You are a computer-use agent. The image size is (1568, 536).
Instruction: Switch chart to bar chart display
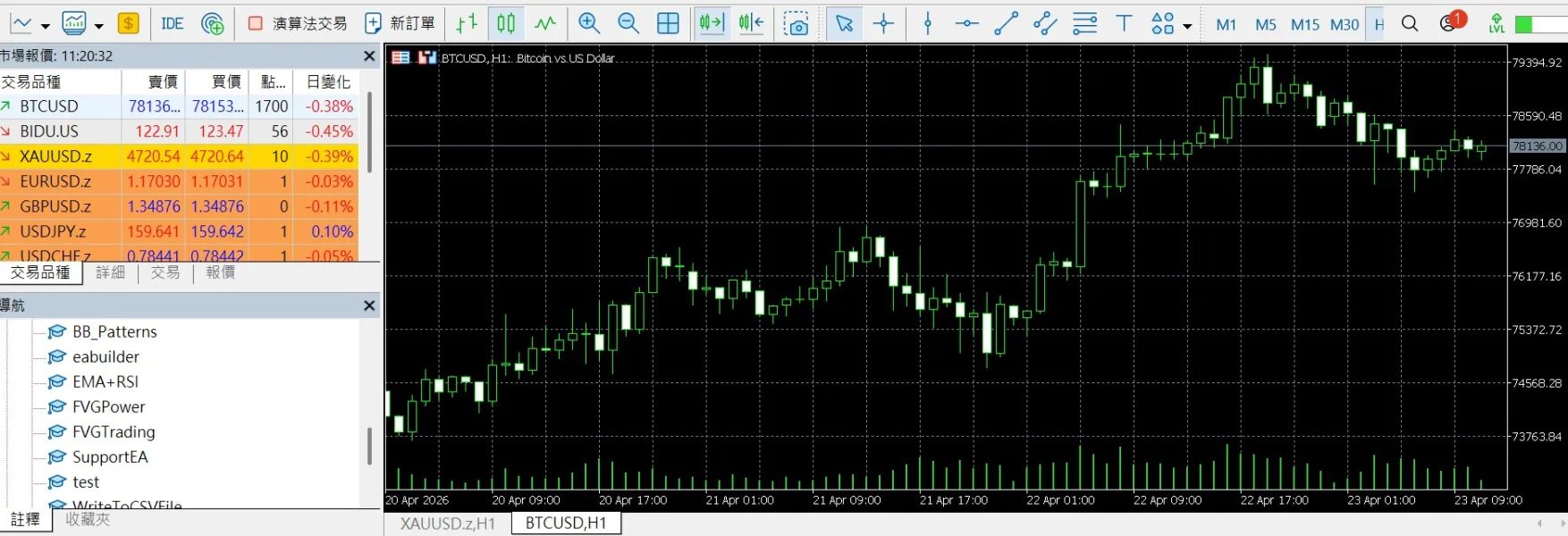pos(467,24)
